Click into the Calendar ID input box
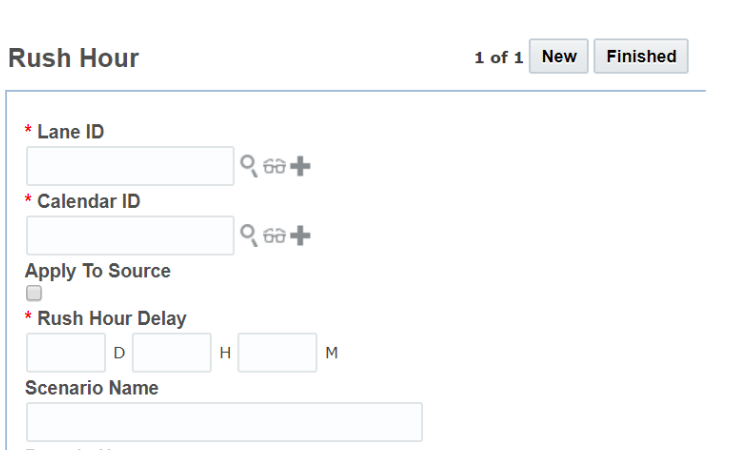This screenshot has height=450, width=729. pyautogui.click(x=130, y=236)
